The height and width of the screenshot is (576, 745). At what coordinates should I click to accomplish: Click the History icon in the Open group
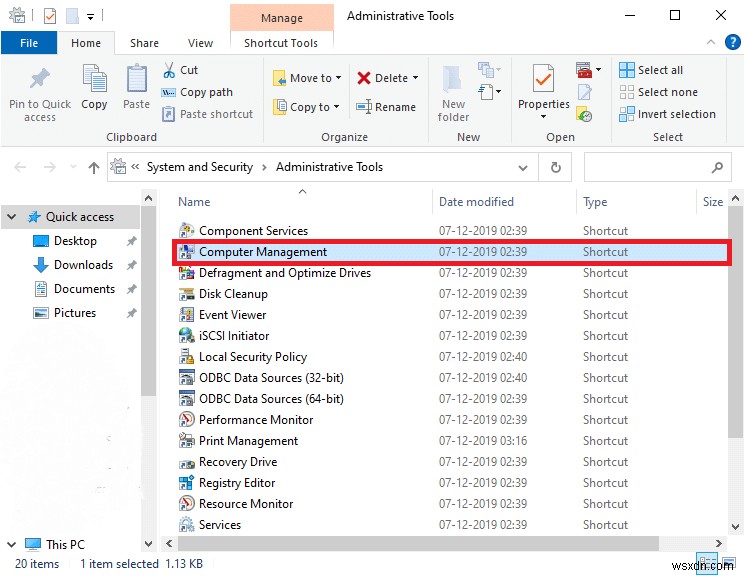point(584,114)
